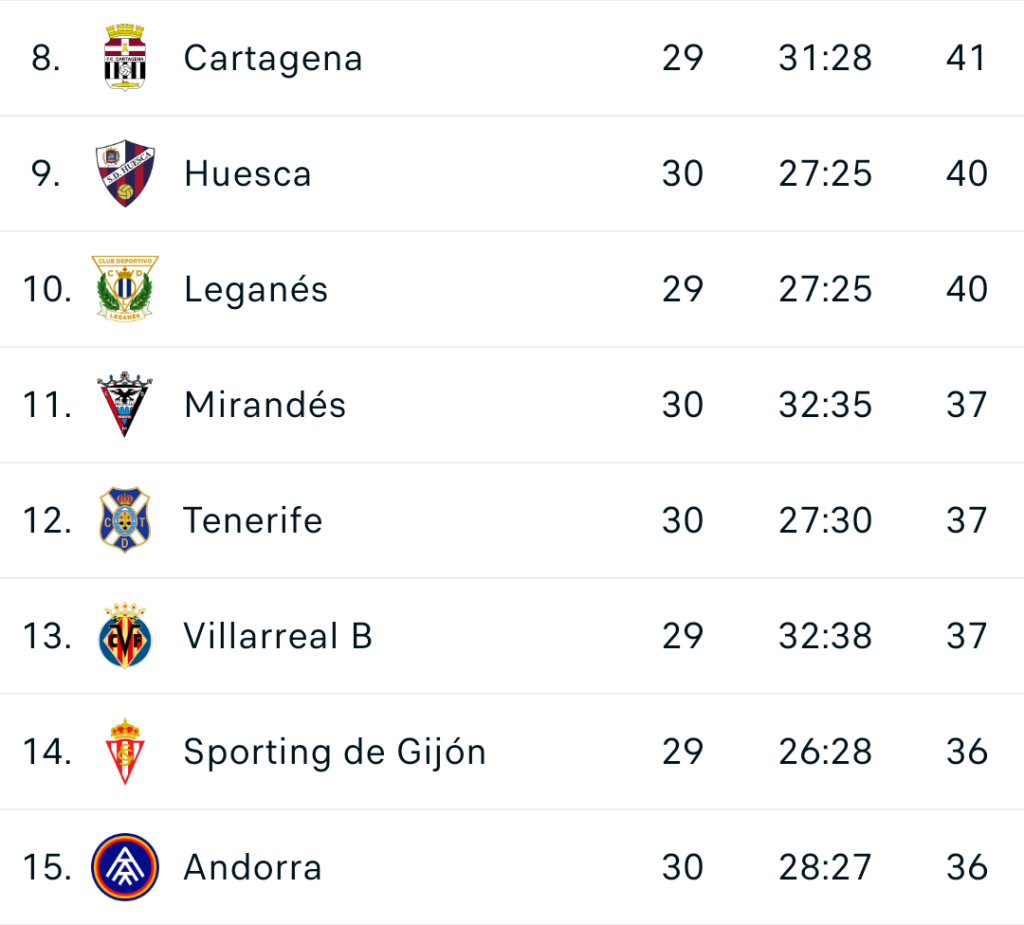Click the Andorra club crest

coord(126,867)
